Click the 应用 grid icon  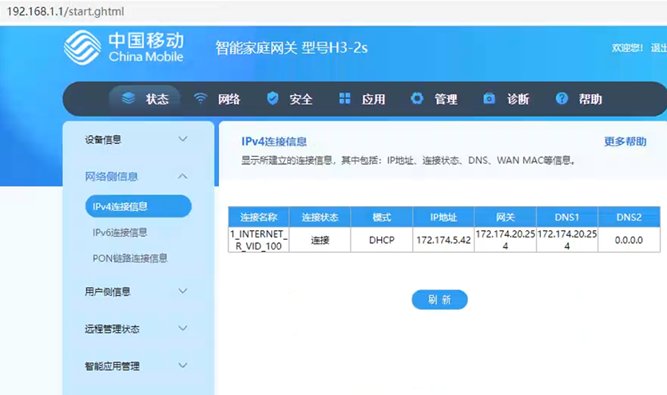(x=345, y=98)
